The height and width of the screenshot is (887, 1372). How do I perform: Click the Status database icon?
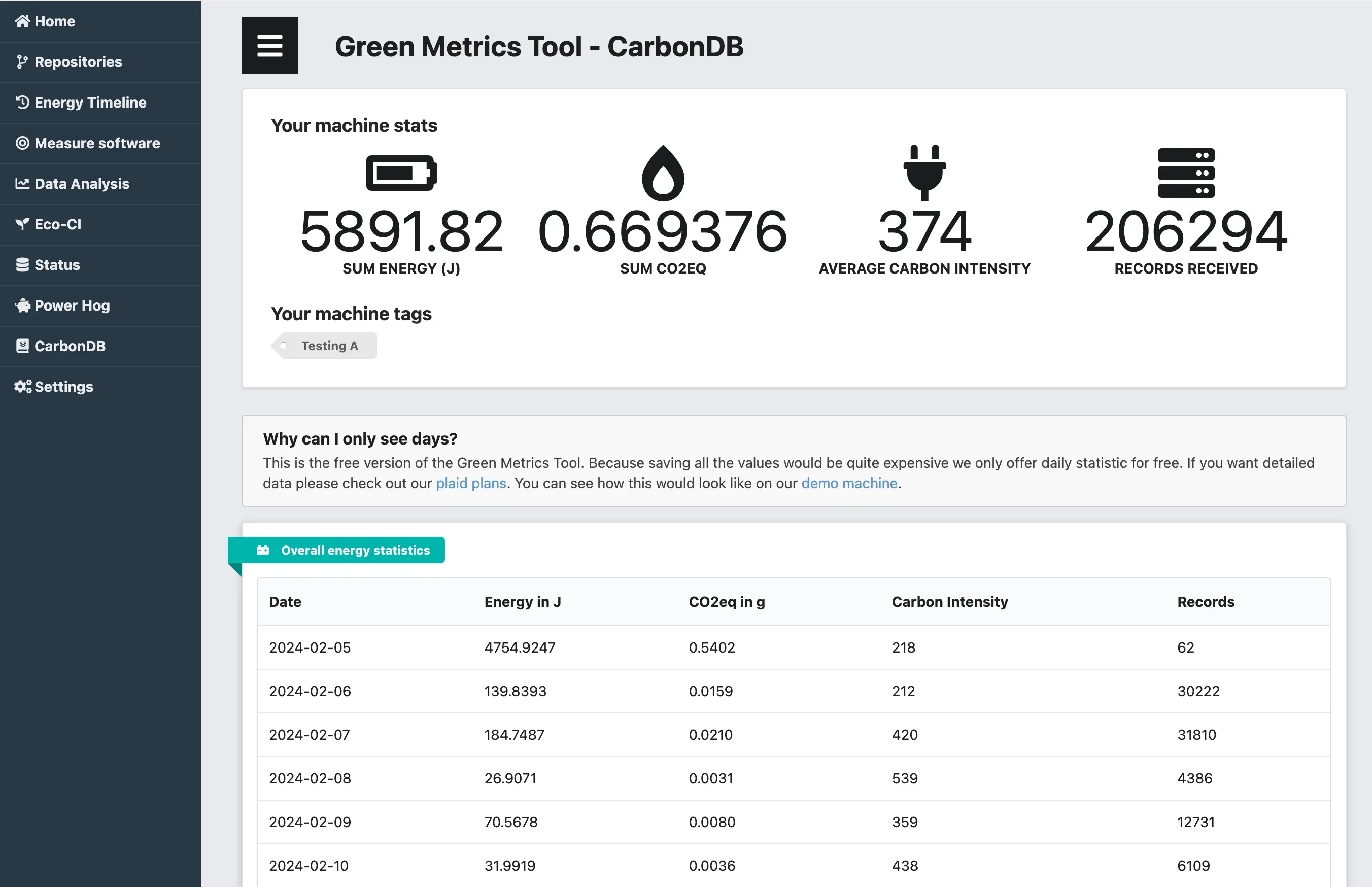pos(22,265)
